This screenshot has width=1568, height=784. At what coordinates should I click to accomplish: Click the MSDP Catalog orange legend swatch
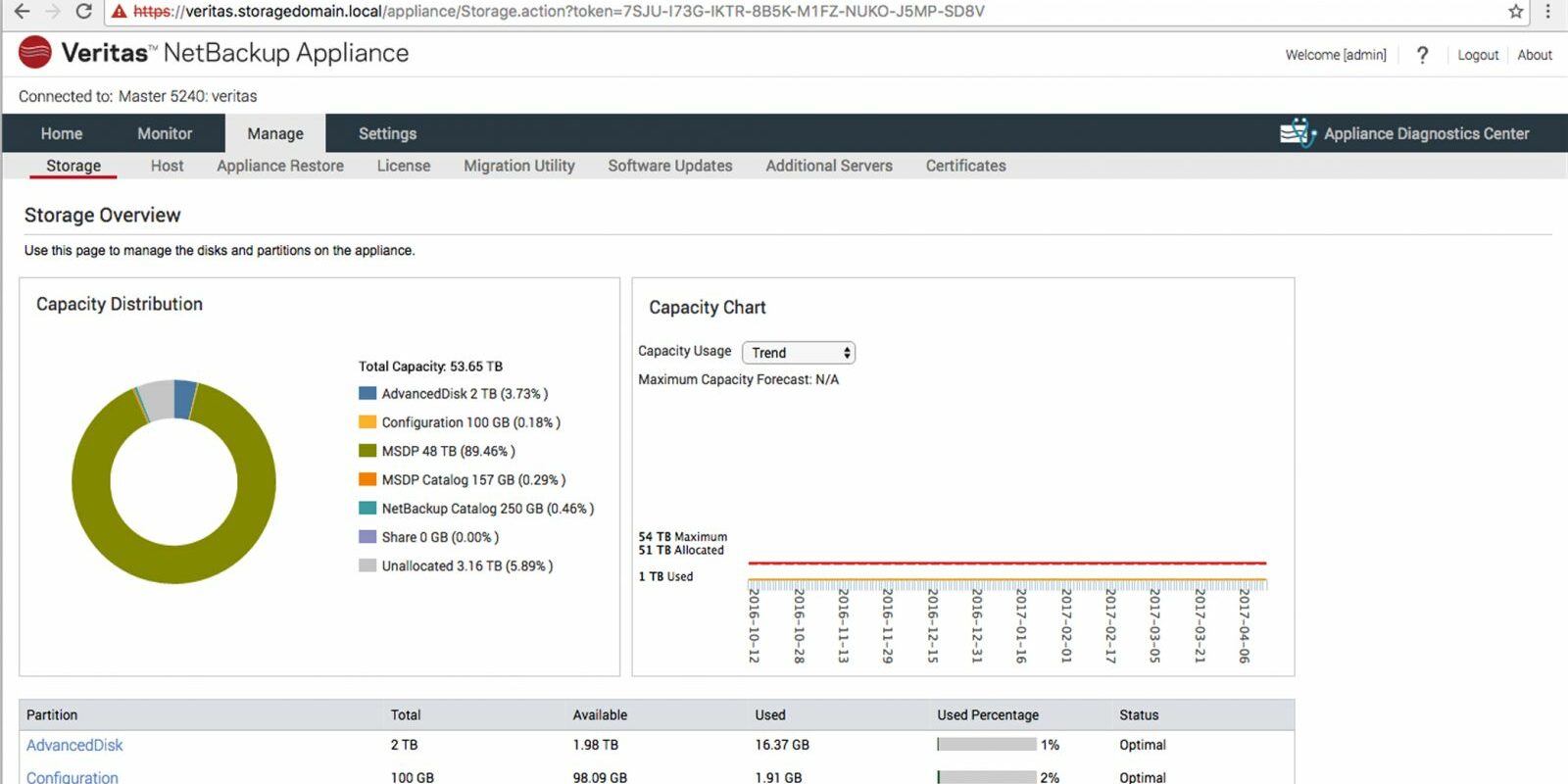(x=367, y=479)
